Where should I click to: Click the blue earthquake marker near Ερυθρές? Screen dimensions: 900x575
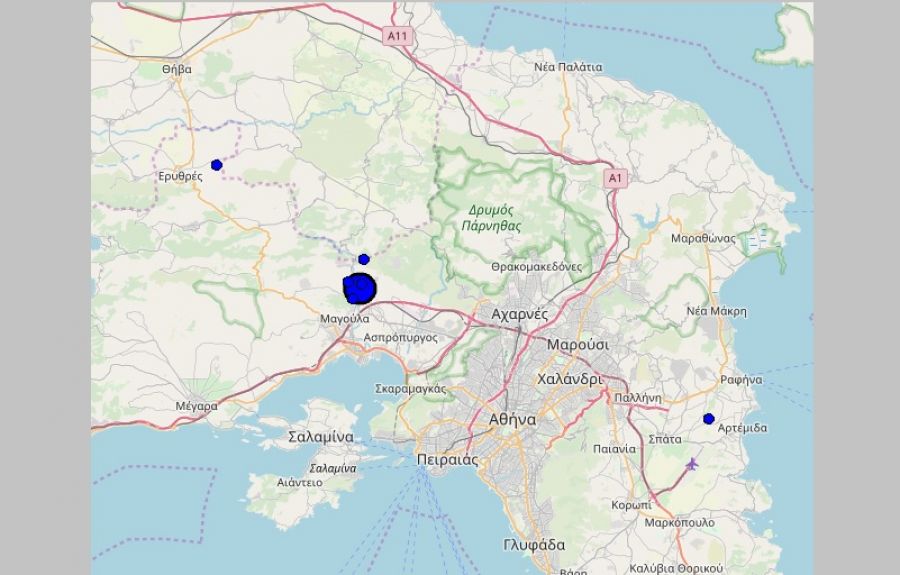216,165
